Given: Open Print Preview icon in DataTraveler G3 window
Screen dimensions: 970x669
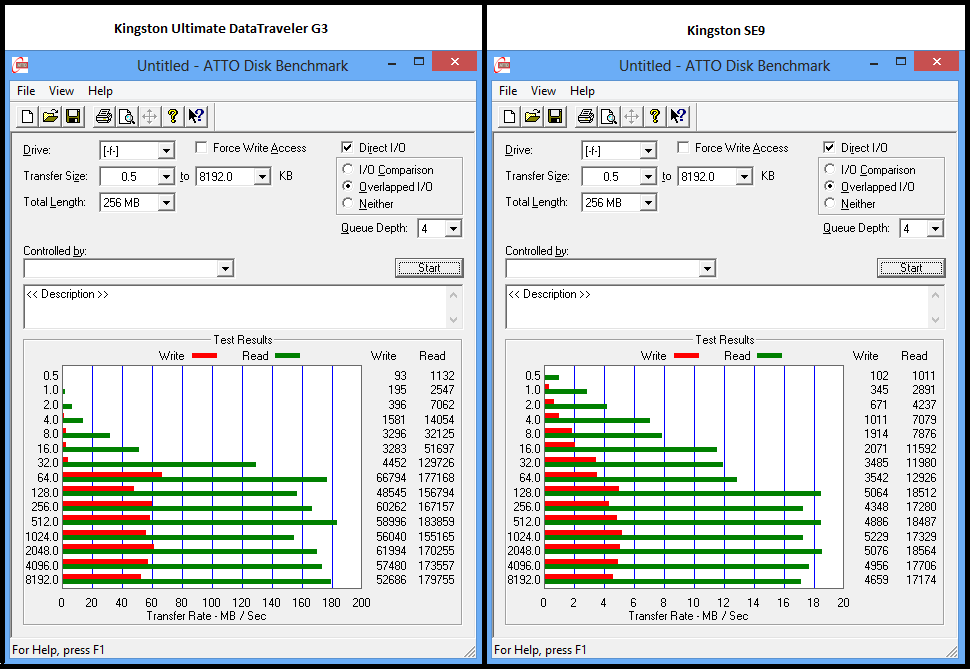Looking at the screenshot, I should click(x=127, y=116).
